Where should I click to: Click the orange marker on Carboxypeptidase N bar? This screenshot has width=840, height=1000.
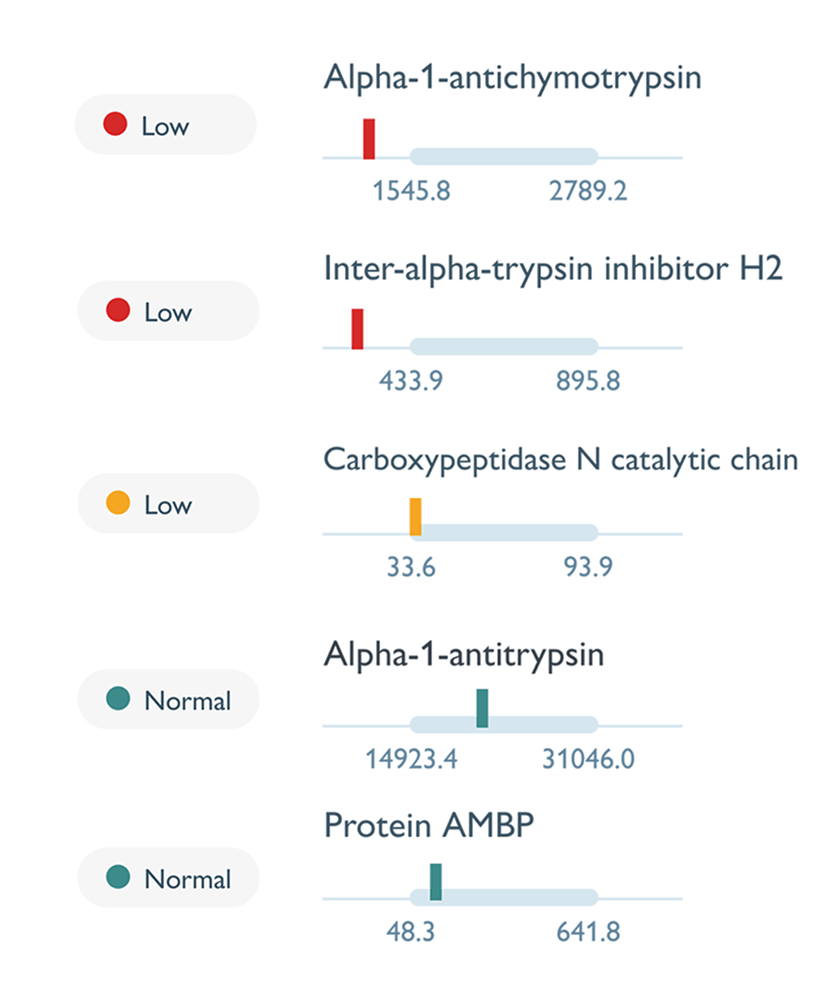pos(415,516)
